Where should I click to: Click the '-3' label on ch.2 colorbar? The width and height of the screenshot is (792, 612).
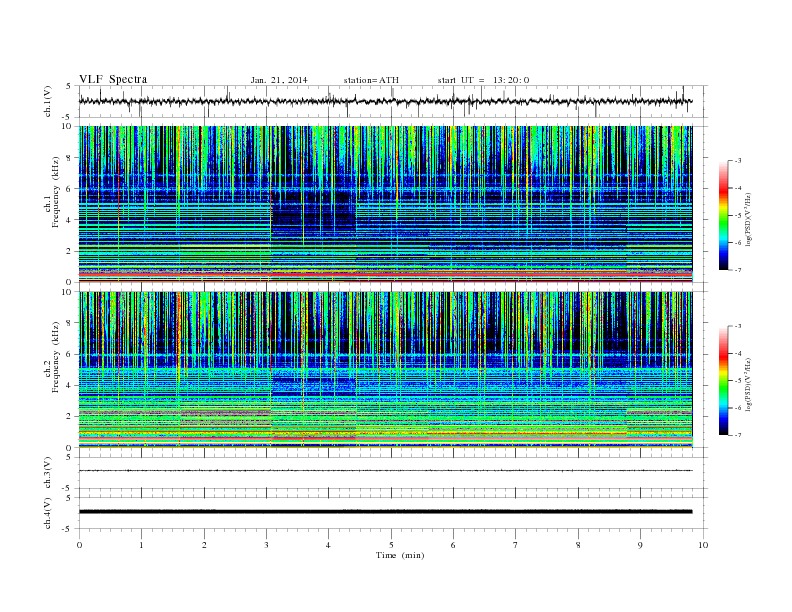[x=737, y=326]
